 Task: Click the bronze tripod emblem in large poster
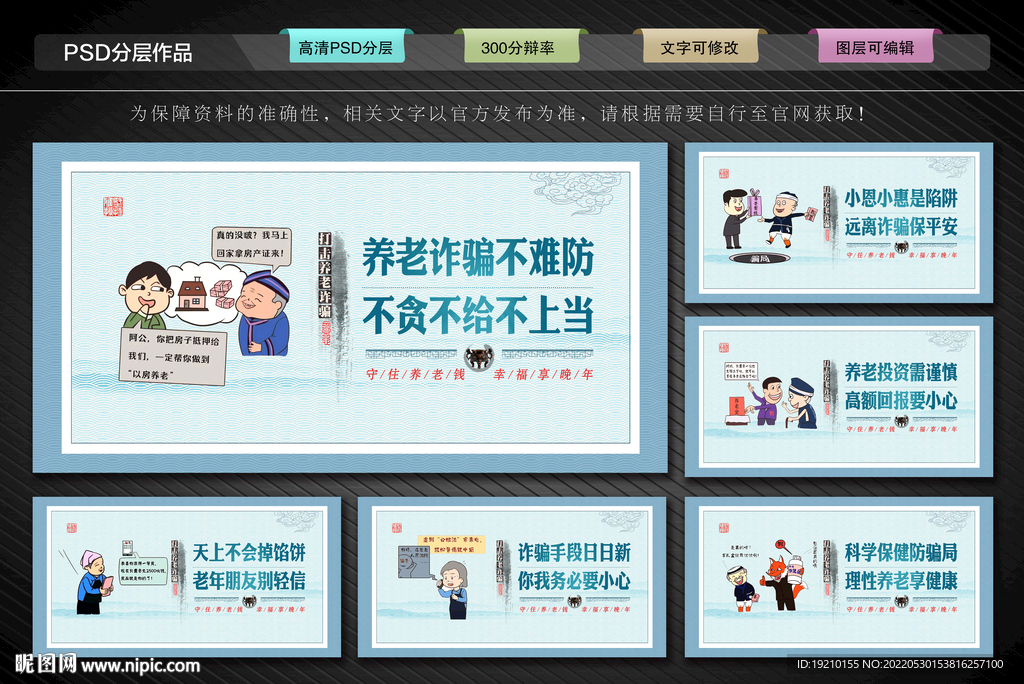[479, 357]
